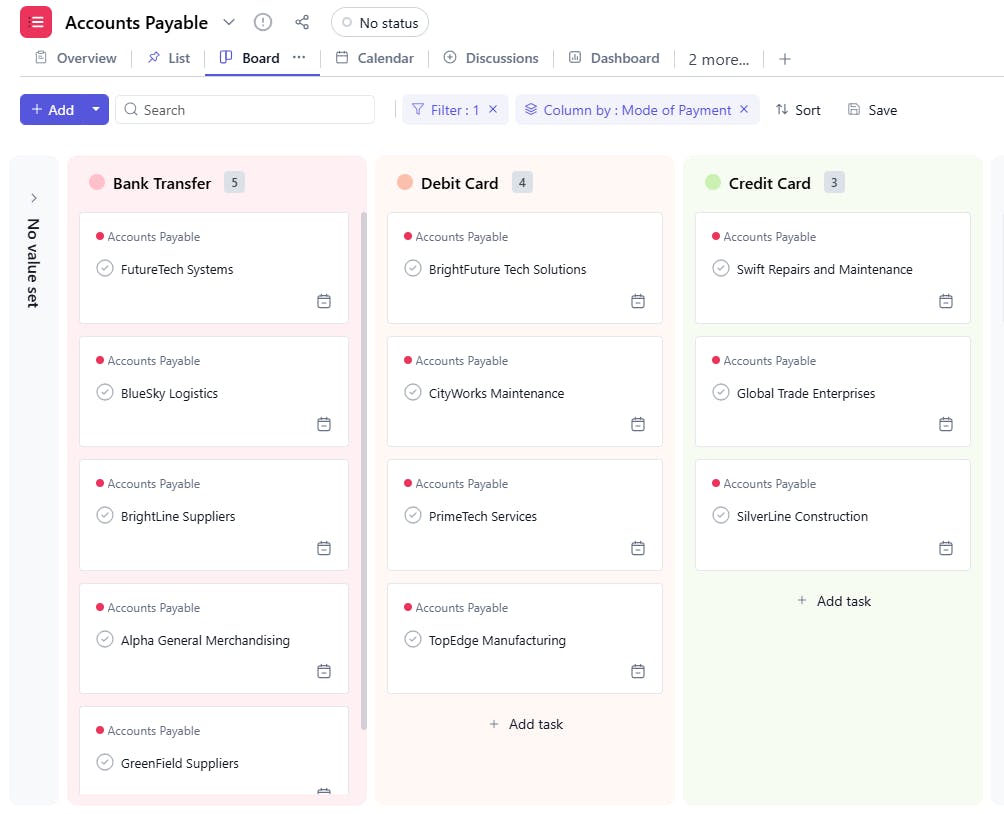1004x814 pixels.
Task: Complete the SilverLine Construction task
Action: click(x=721, y=515)
